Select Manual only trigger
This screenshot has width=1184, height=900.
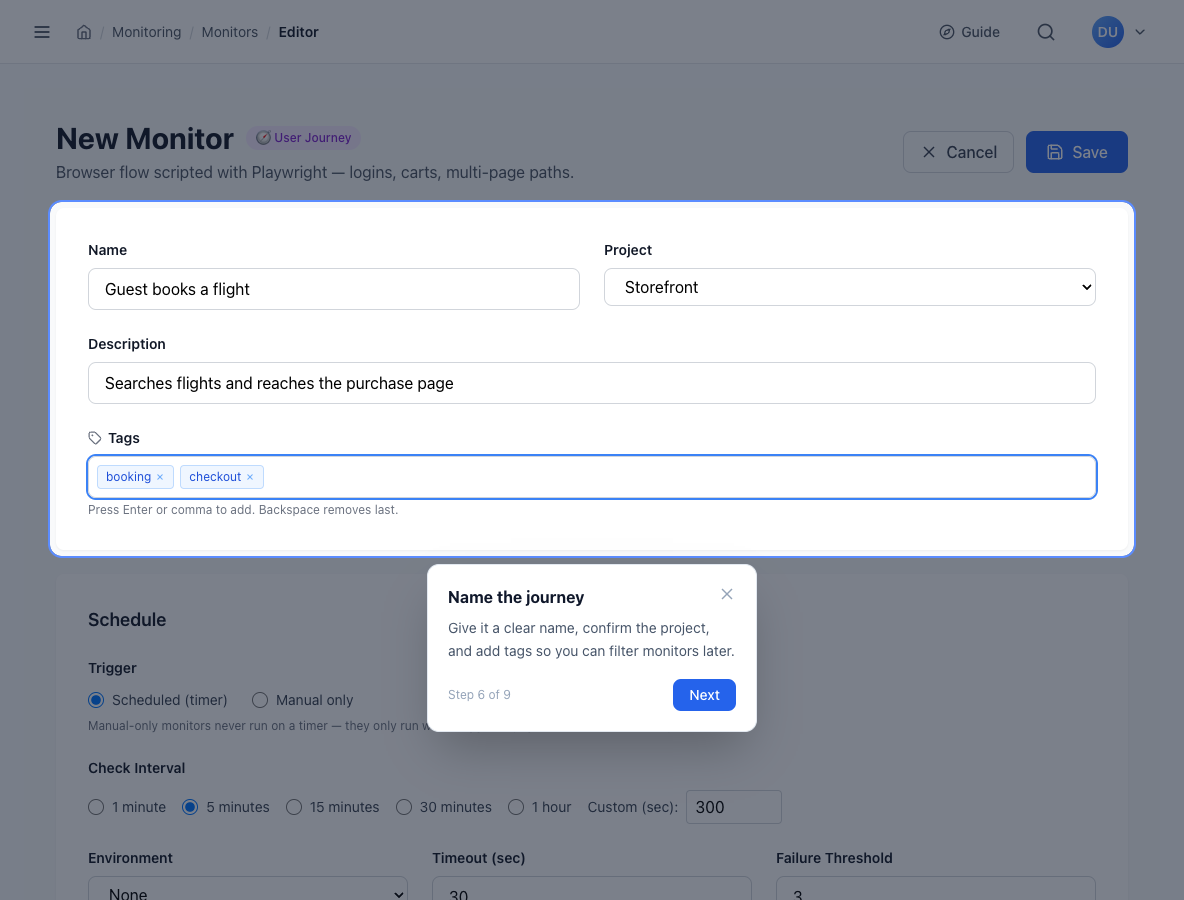(260, 700)
